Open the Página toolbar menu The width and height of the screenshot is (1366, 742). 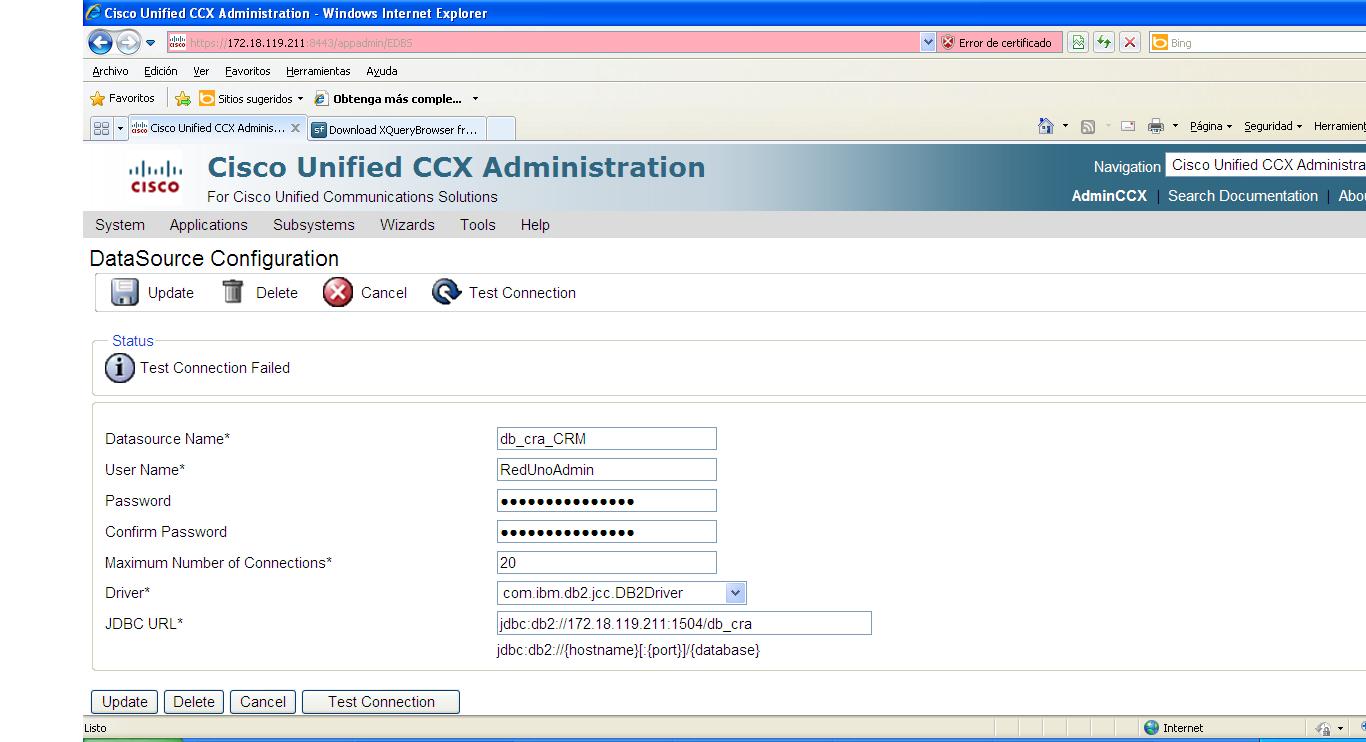[1211, 126]
